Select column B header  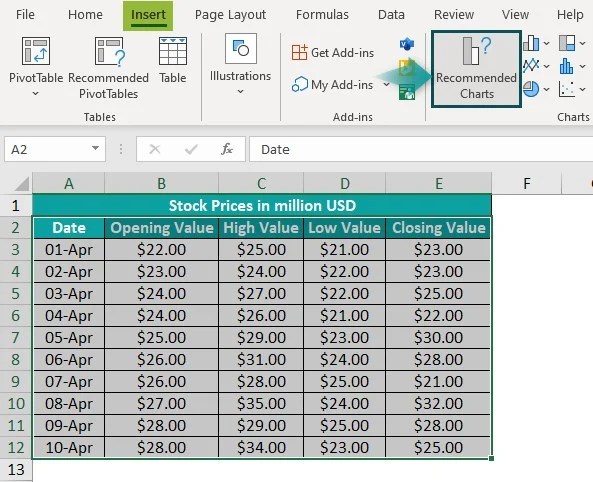161,183
